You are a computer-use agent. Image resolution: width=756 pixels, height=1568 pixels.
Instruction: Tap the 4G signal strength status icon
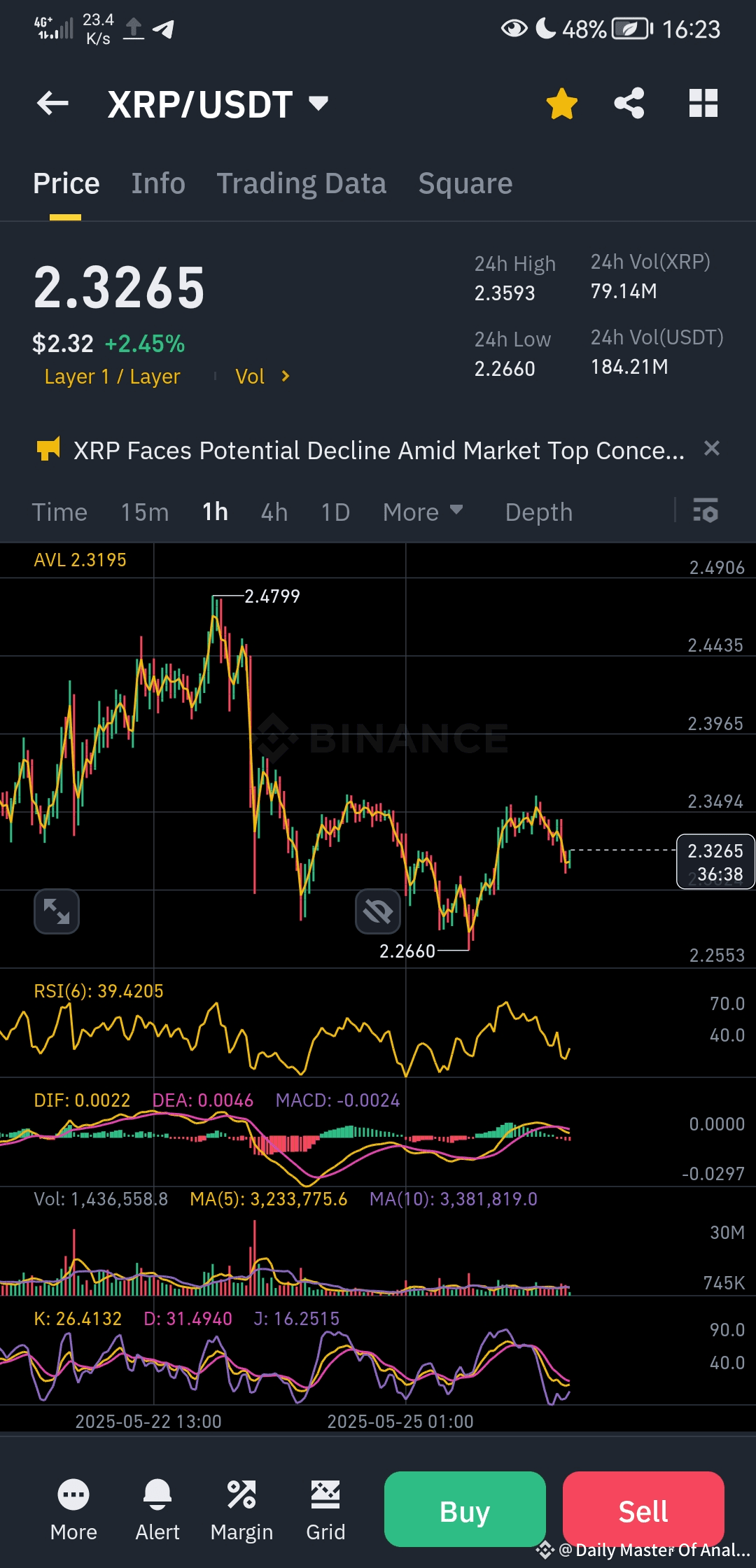(53, 28)
